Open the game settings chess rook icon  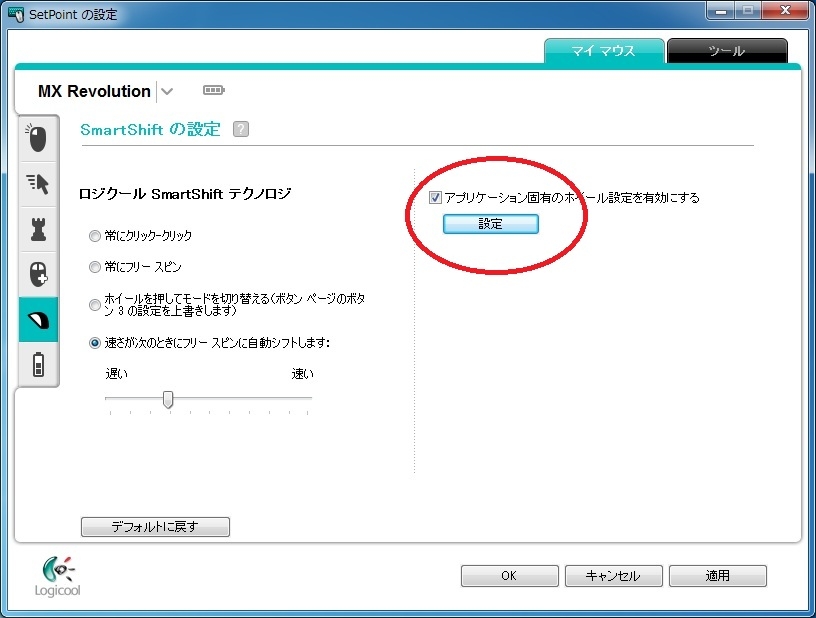point(37,229)
